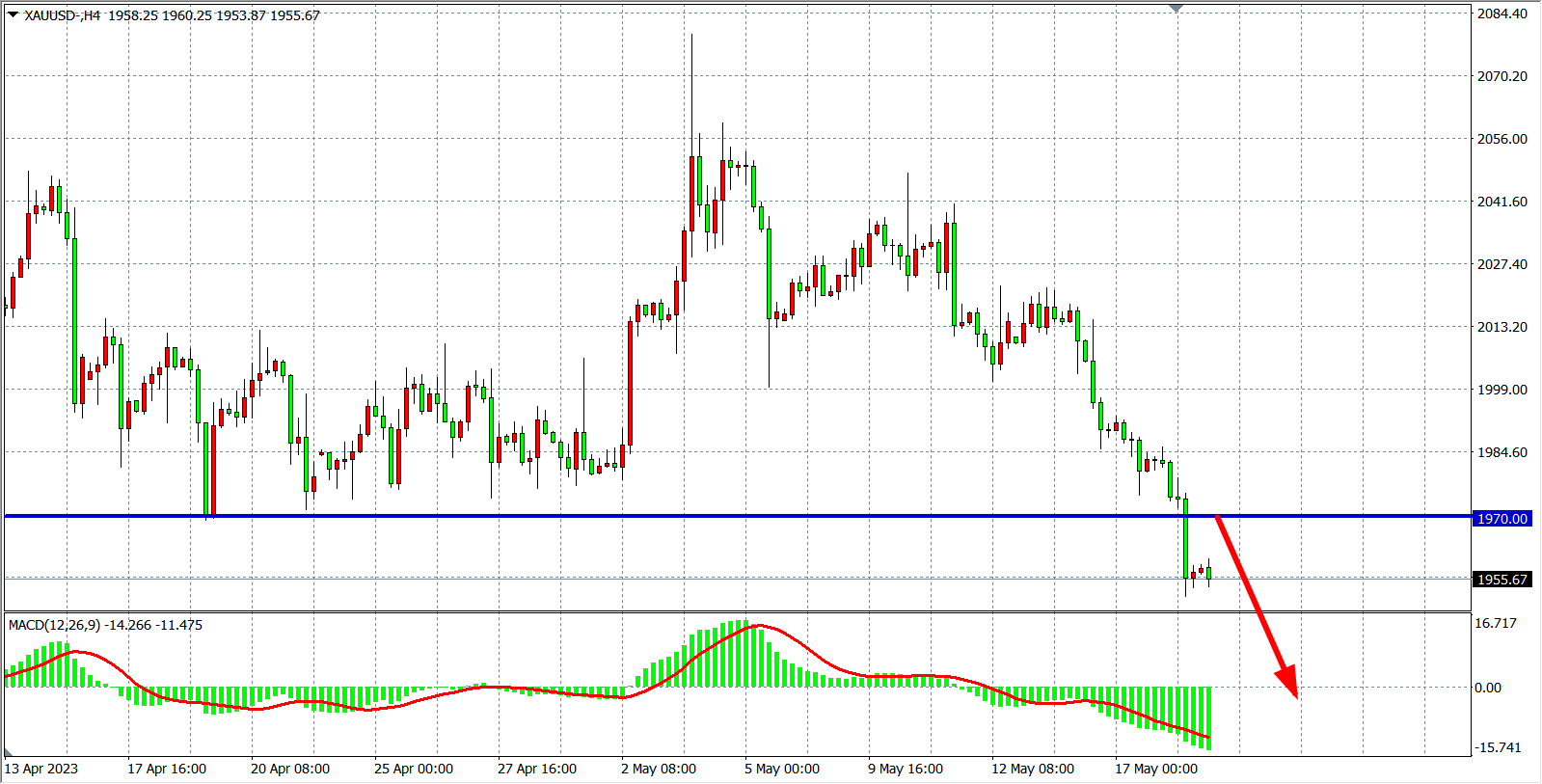Click the chart shift triangle marker at top

1176,9
